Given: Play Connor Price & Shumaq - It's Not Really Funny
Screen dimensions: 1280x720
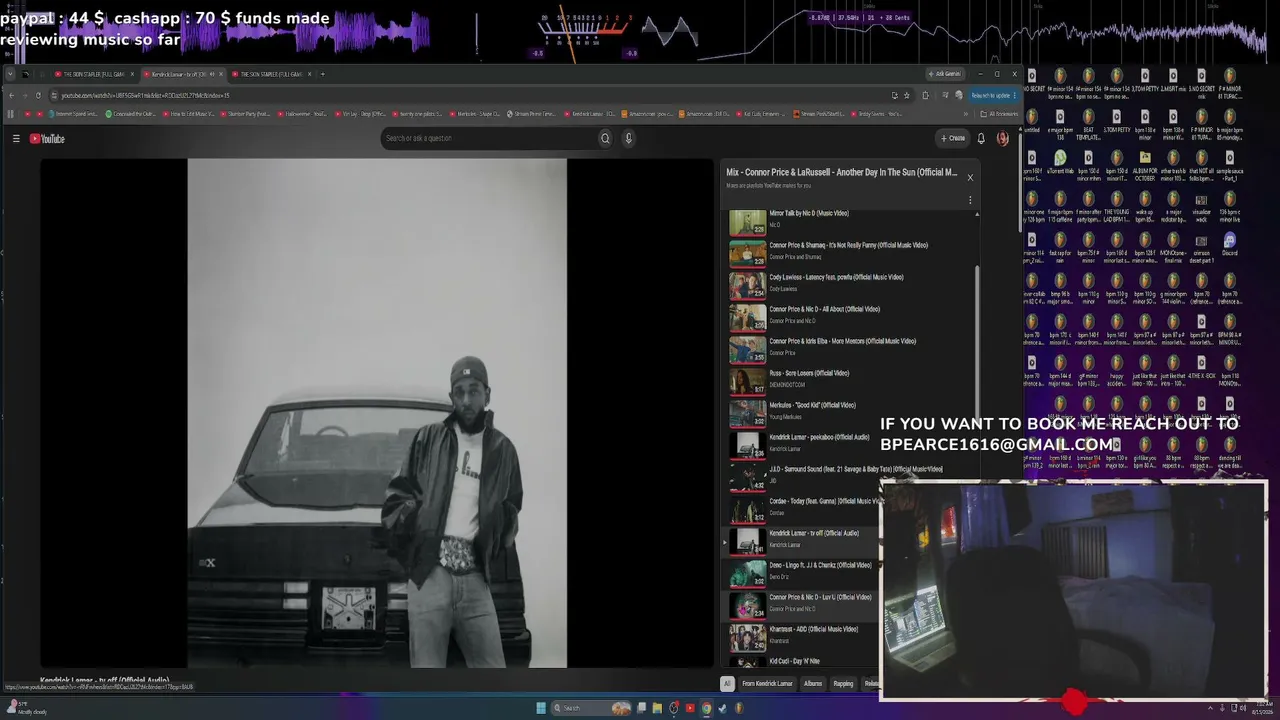Looking at the screenshot, I should (x=848, y=253).
